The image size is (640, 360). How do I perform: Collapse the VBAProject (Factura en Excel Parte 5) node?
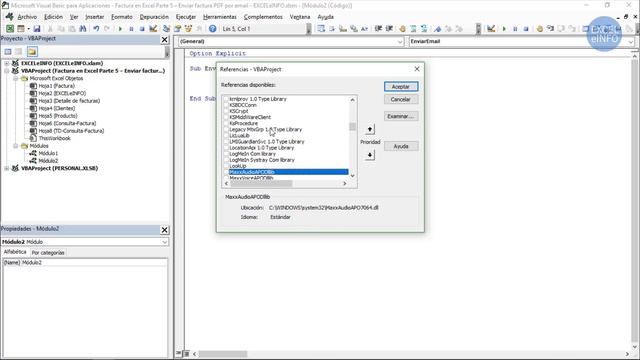pyautogui.click(x=7, y=71)
